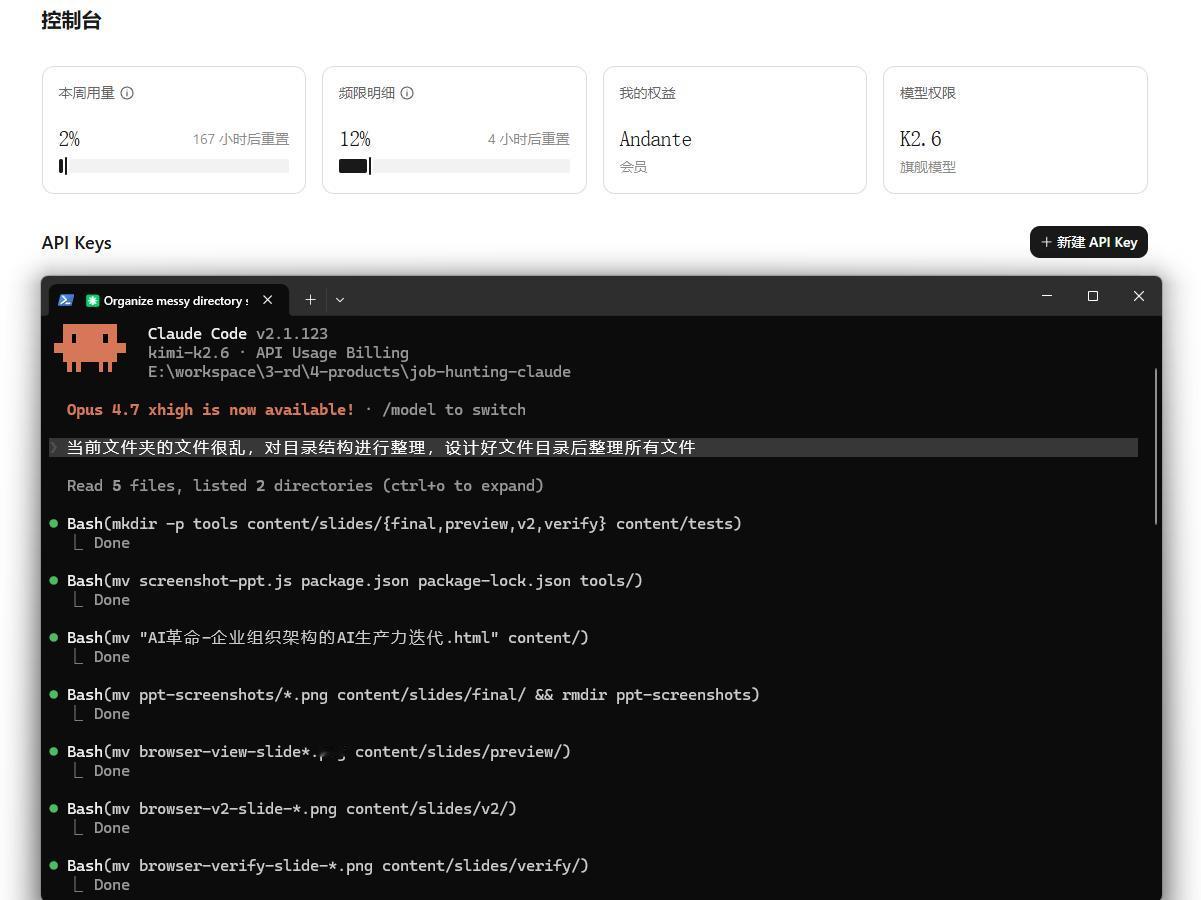Open the 我的权益 Andante card

click(x=735, y=130)
